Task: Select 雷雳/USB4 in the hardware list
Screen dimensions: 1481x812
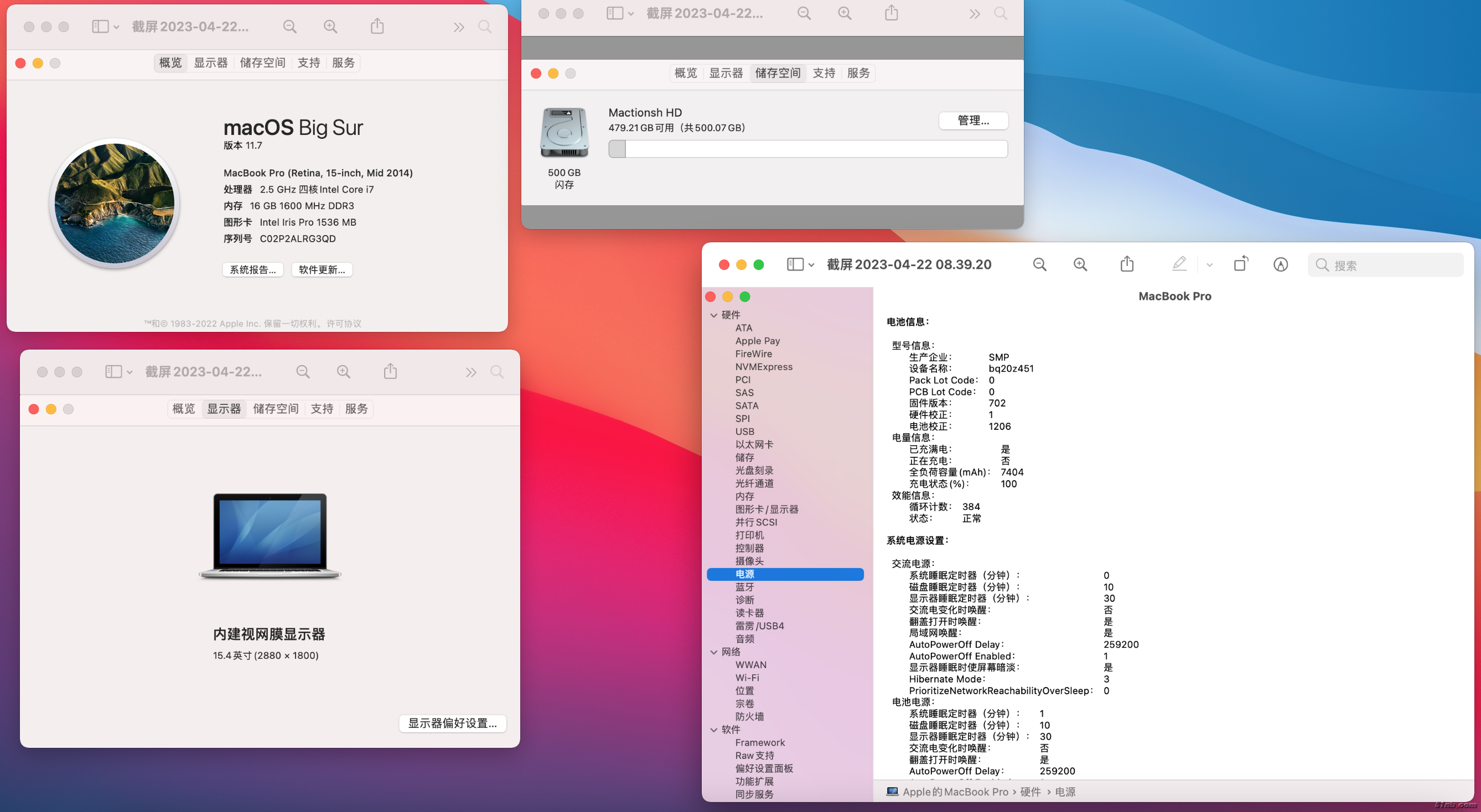Action: pos(759,626)
